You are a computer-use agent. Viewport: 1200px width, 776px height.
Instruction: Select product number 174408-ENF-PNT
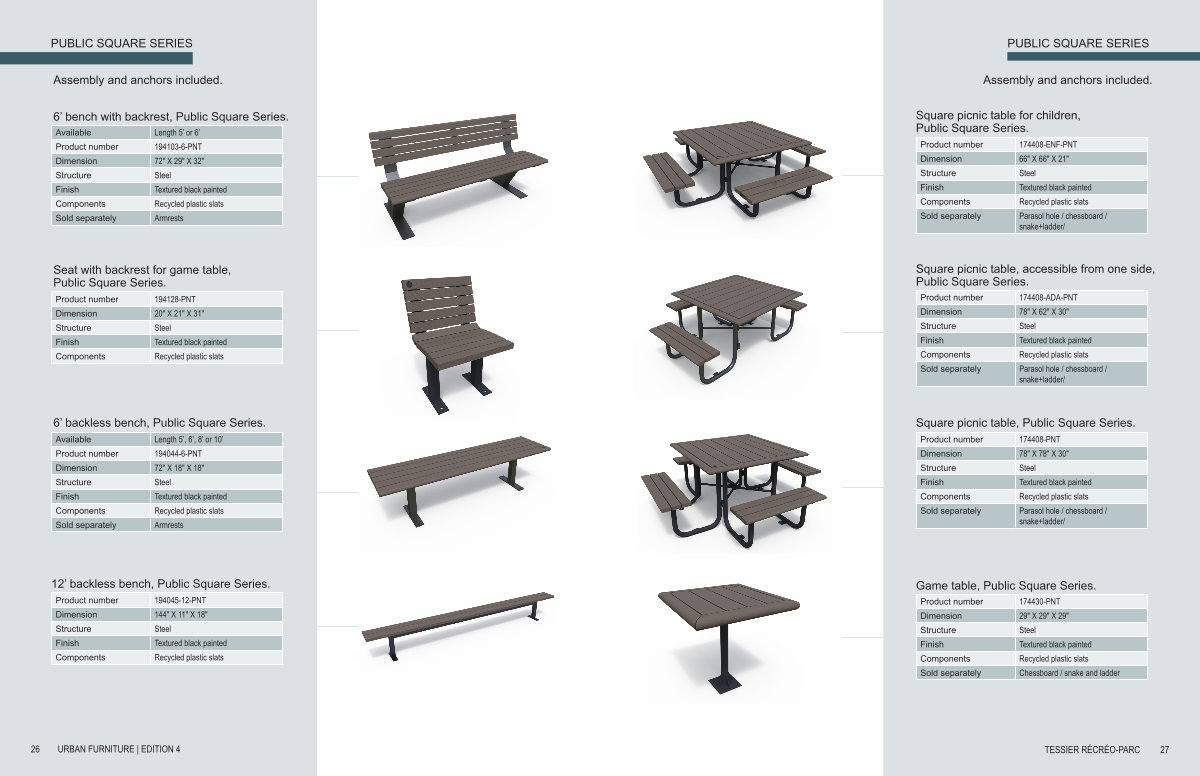(1048, 145)
